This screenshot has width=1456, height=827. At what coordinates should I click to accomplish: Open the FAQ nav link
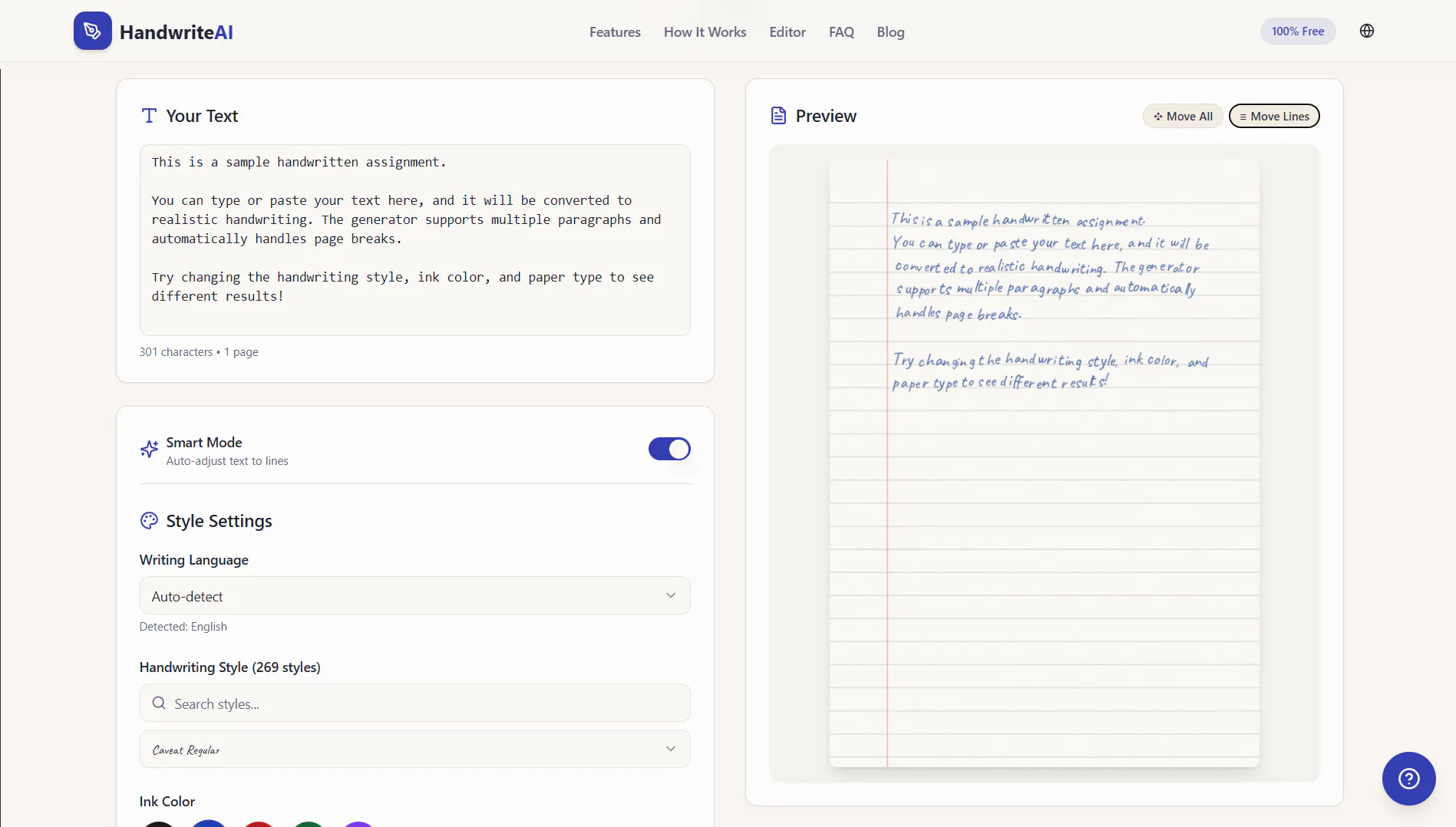tap(841, 32)
